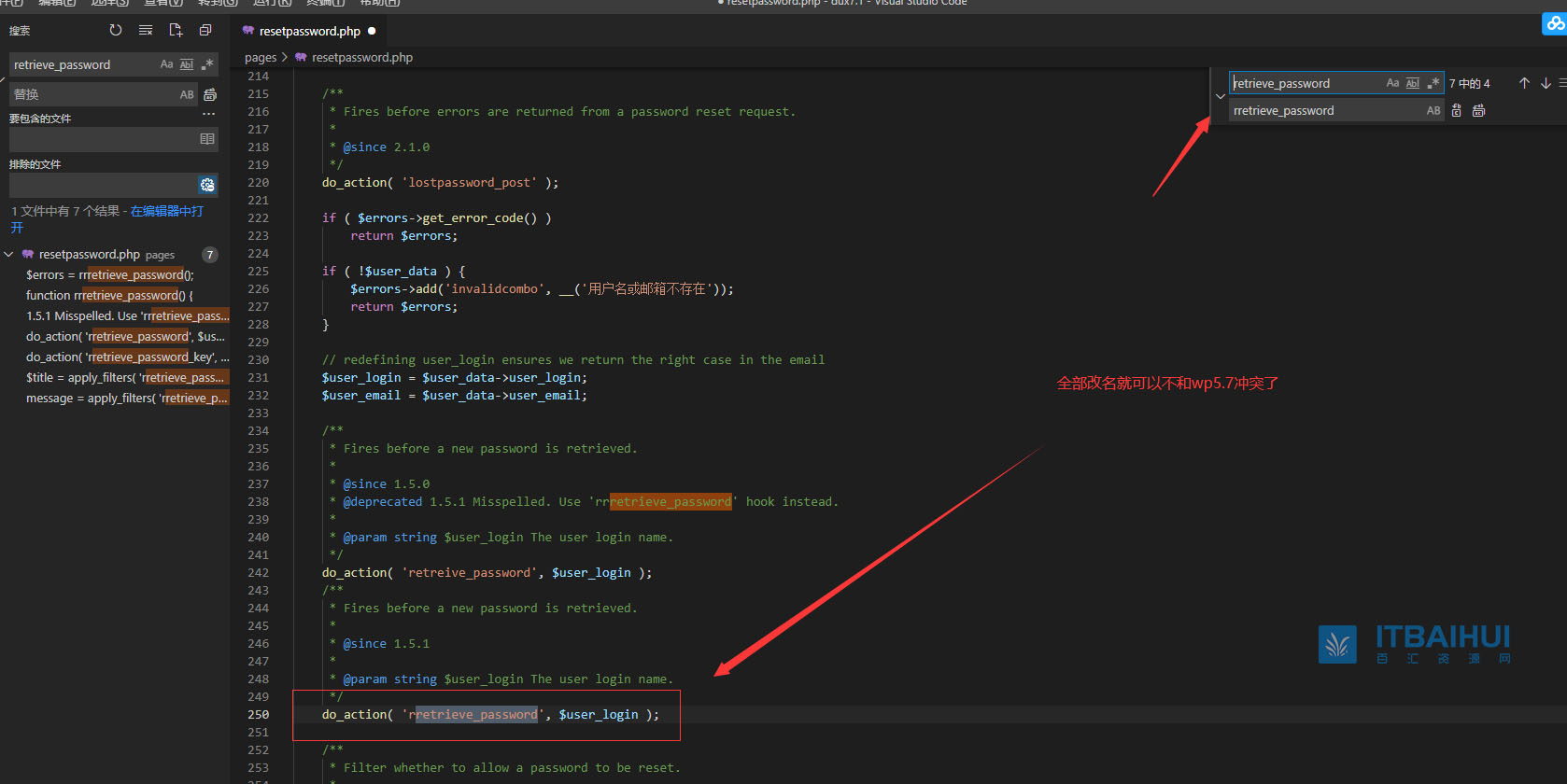Viewport: 1567px width, 784px height.
Task: Select result 'function rrretrieve_password() {'
Action: tap(109, 295)
